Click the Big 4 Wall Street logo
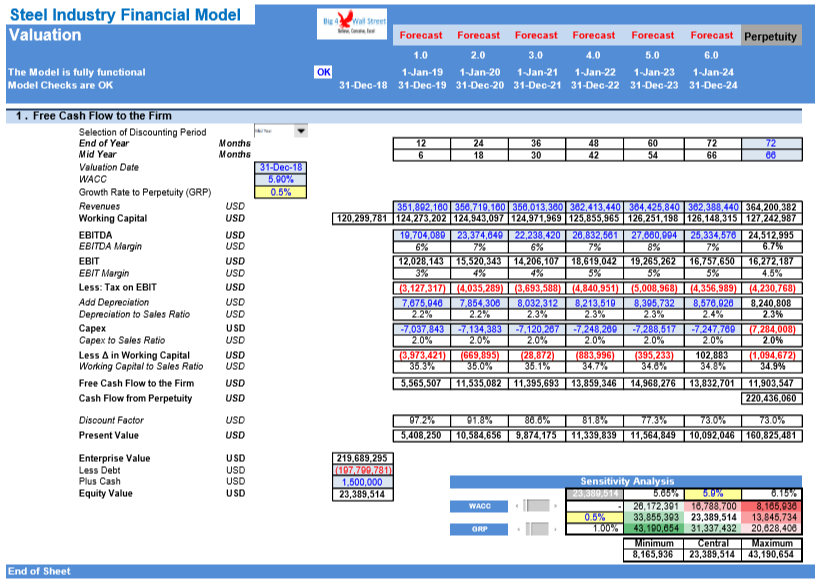The height and width of the screenshot is (587, 829). tap(352, 24)
